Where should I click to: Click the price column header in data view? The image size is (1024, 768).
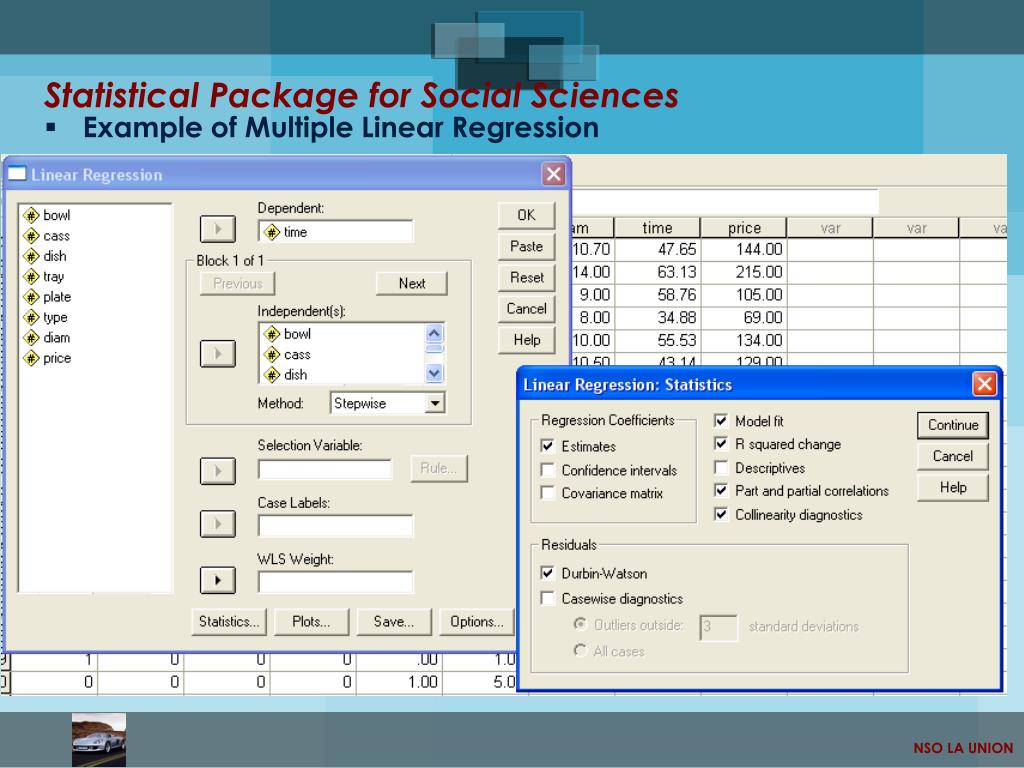point(744,228)
